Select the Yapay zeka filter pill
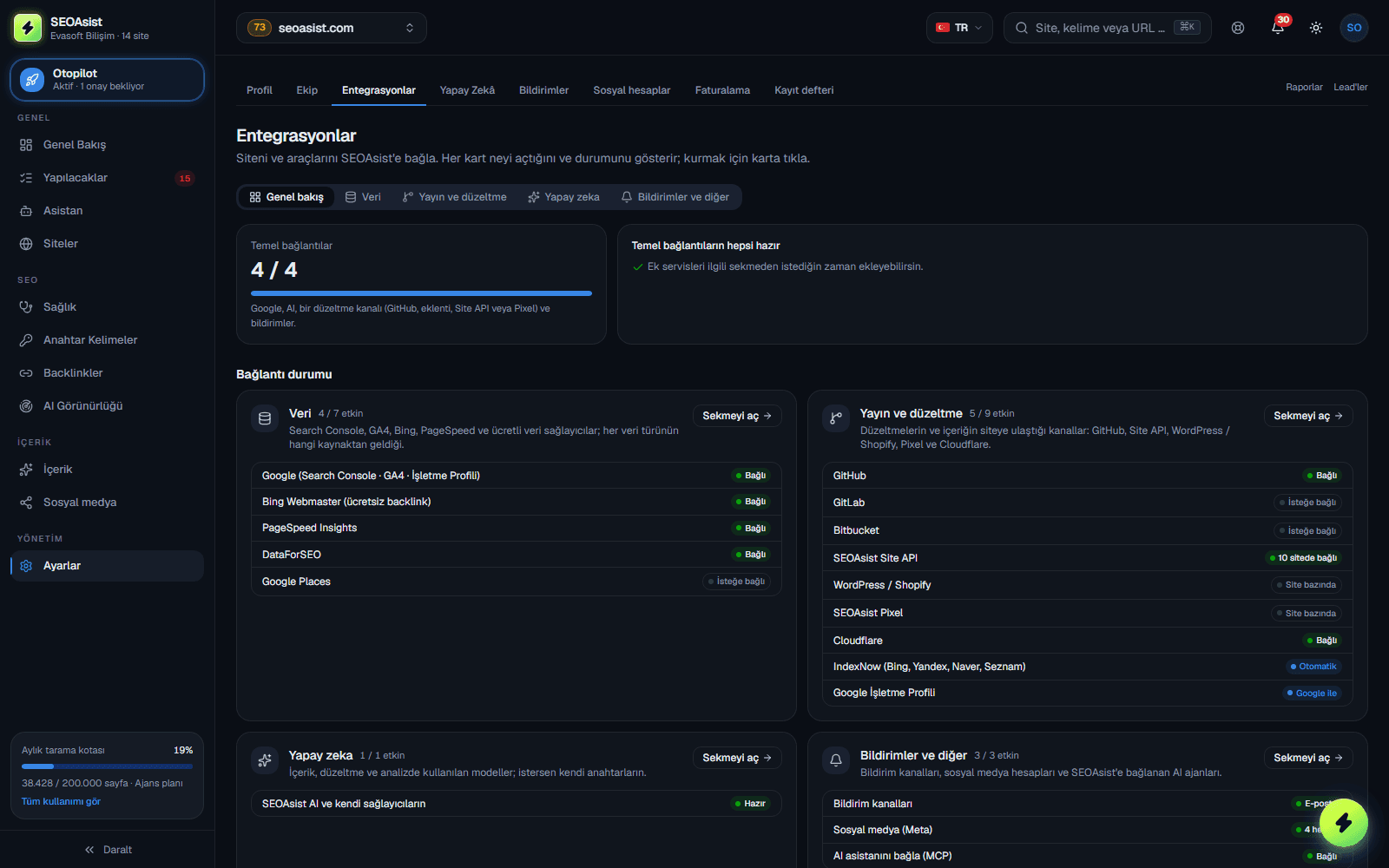1389x868 pixels. coord(563,197)
